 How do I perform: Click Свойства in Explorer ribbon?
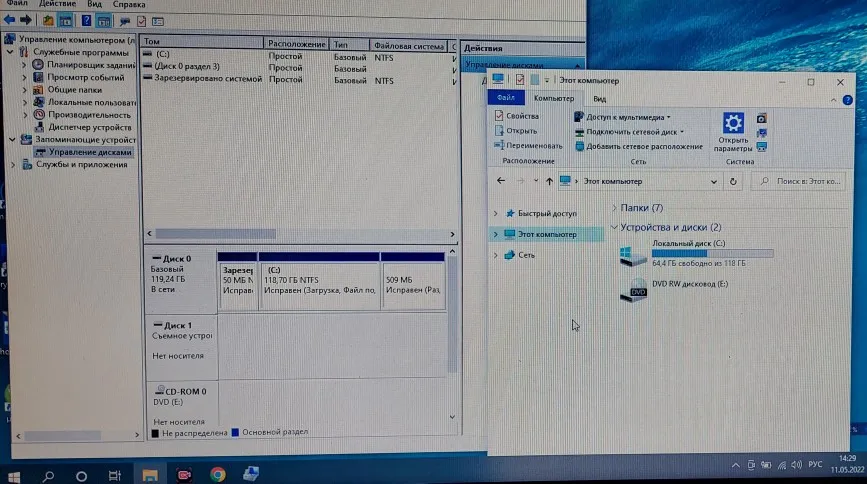click(517, 116)
